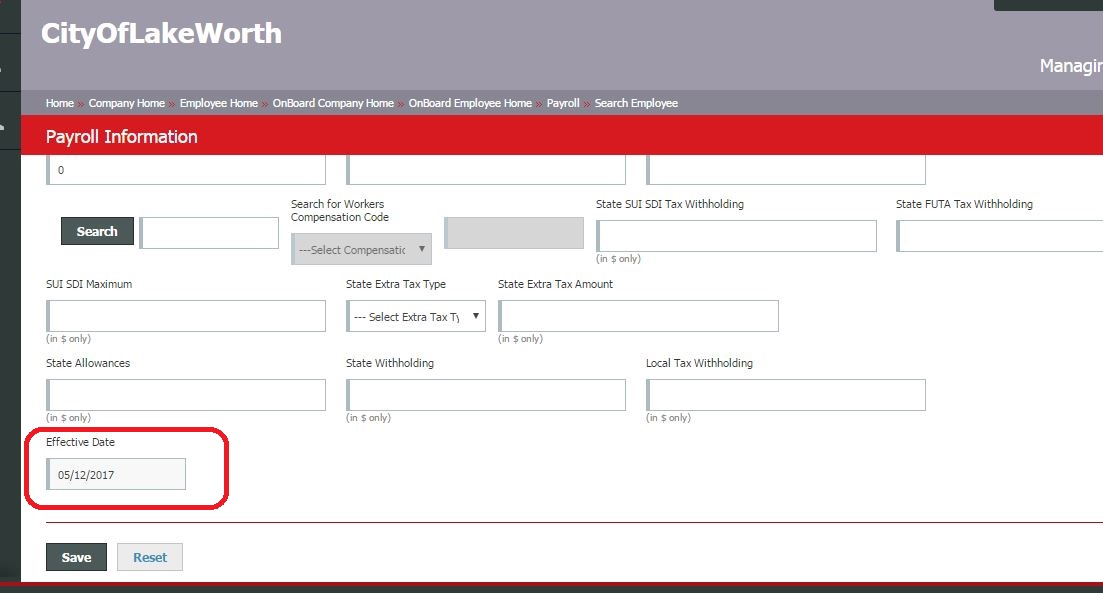Select the Local Tax Withholding field
The width and height of the screenshot is (1103, 593).
[786, 395]
